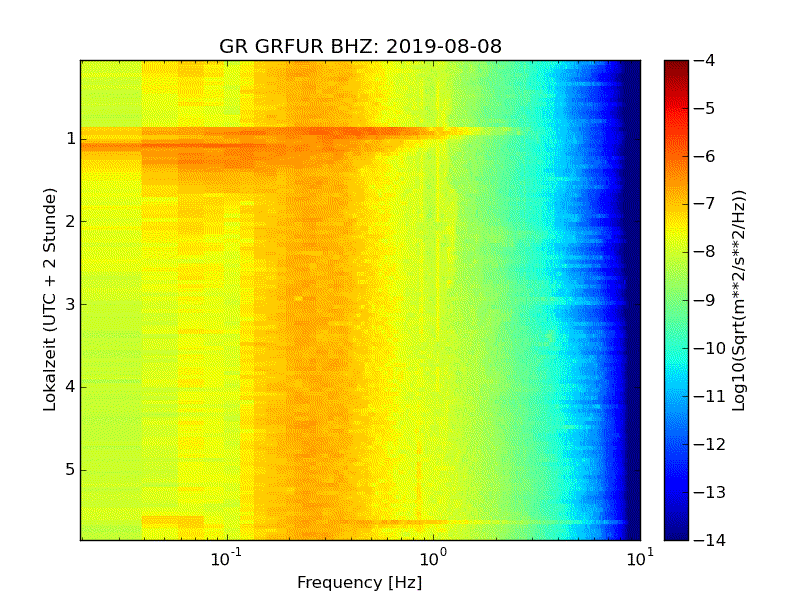
Task: Click the plot title GR GRFUR BHZ: 2019-08-08
Action: click(360, 46)
